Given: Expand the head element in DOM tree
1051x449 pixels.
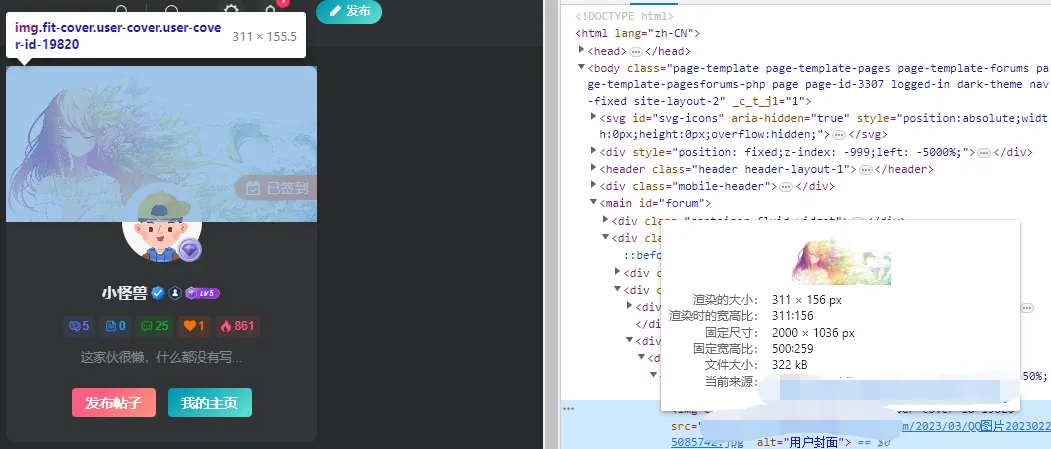Looking at the screenshot, I should (x=582, y=50).
